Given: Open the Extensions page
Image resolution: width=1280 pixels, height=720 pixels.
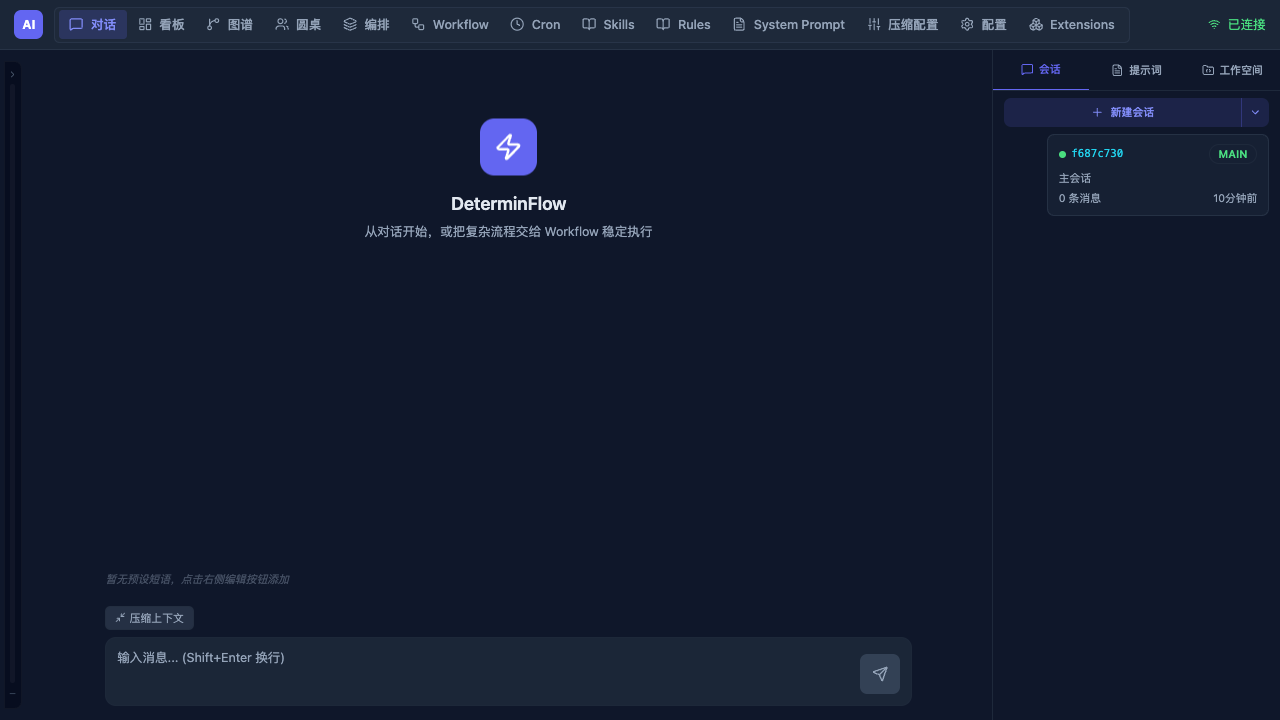Looking at the screenshot, I should (x=1072, y=25).
